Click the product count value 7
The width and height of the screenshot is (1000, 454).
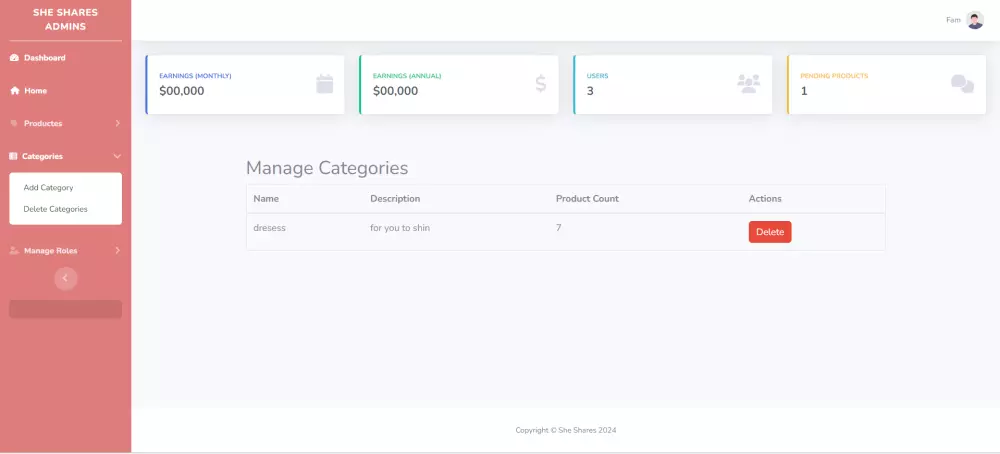(x=559, y=228)
